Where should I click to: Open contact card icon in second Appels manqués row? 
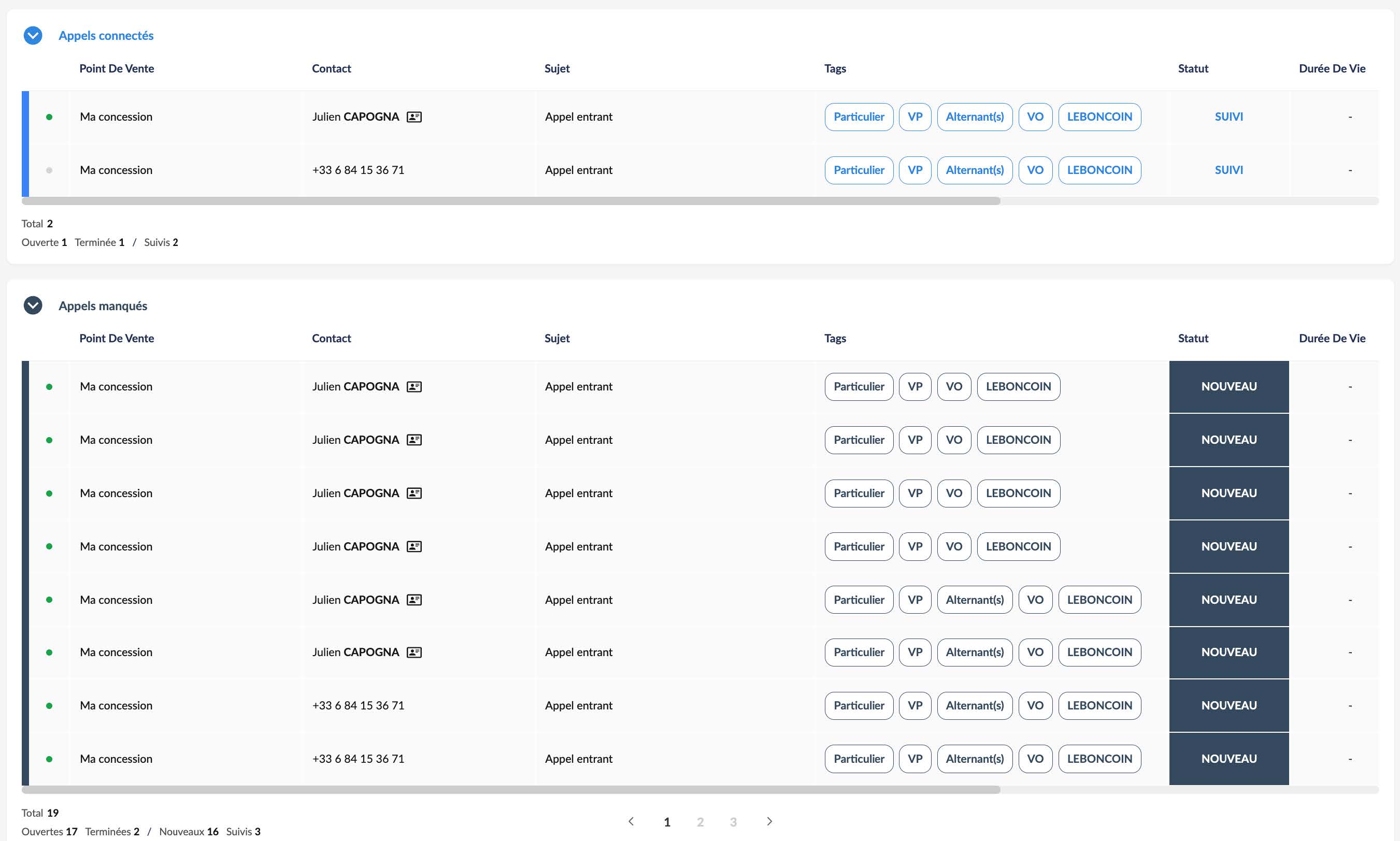(x=414, y=440)
